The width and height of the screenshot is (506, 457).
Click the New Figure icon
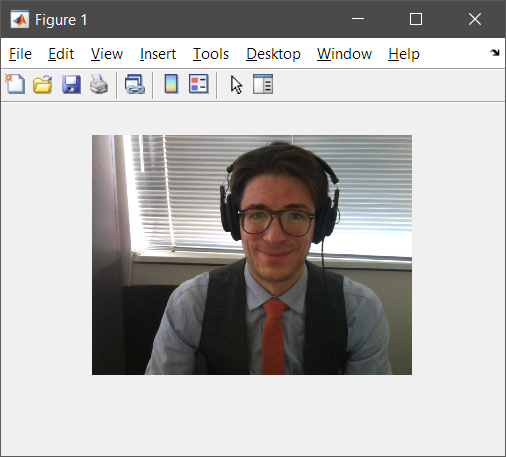pos(15,84)
